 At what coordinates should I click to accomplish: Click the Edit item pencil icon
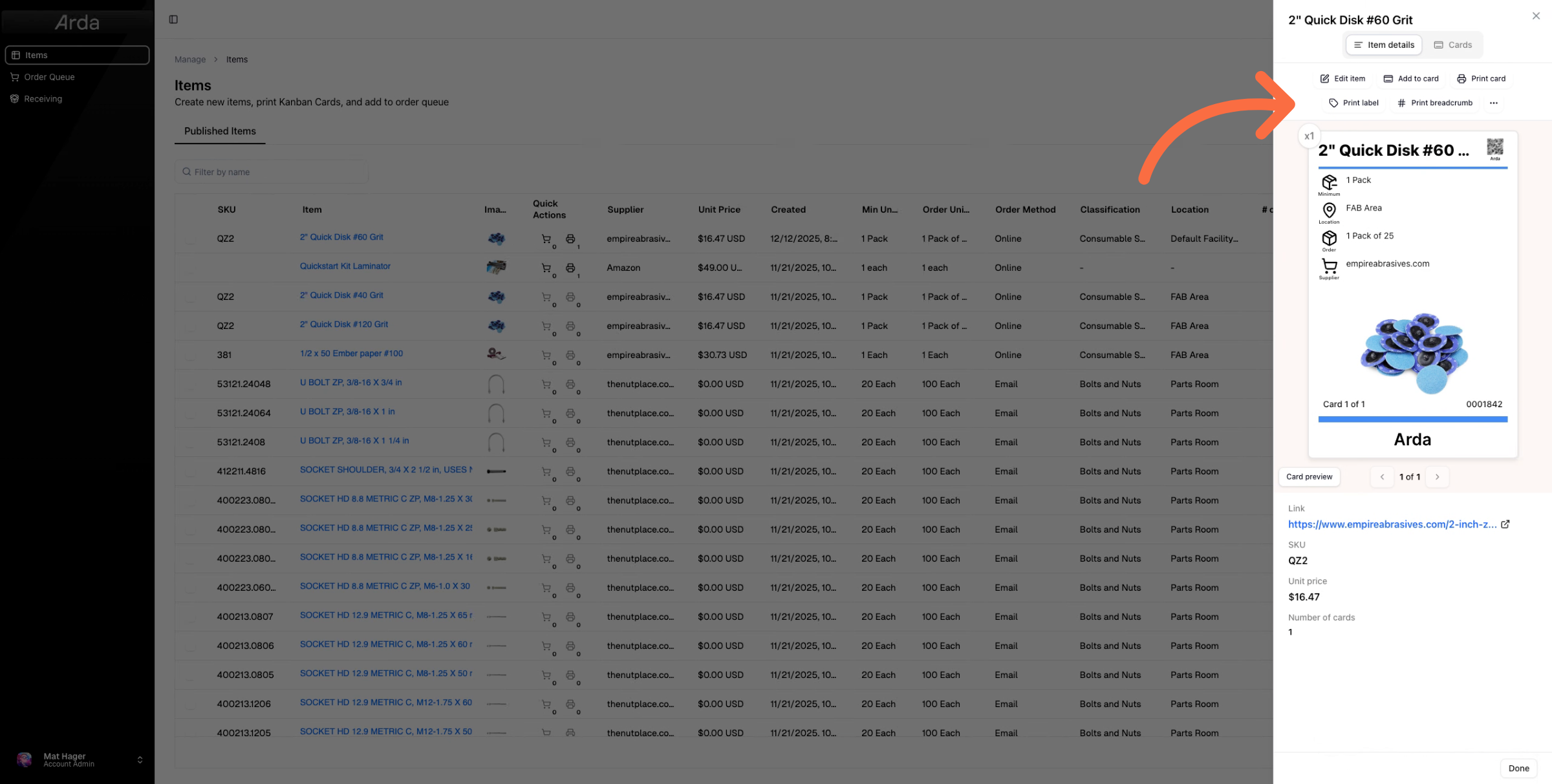pyautogui.click(x=1324, y=79)
